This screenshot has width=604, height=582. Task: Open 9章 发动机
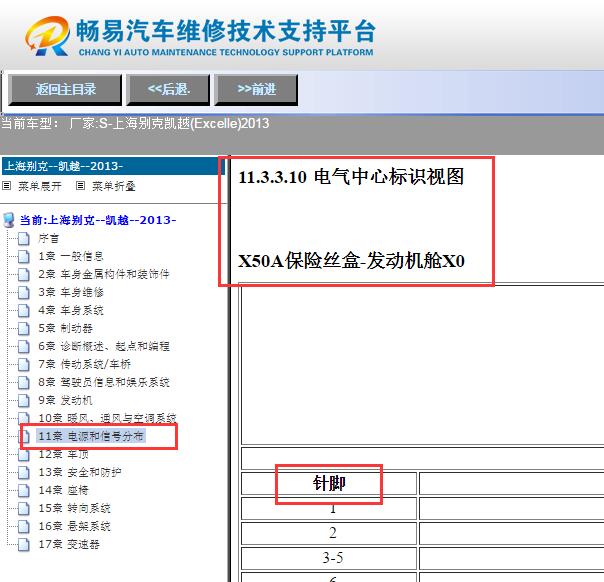pos(65,400)
